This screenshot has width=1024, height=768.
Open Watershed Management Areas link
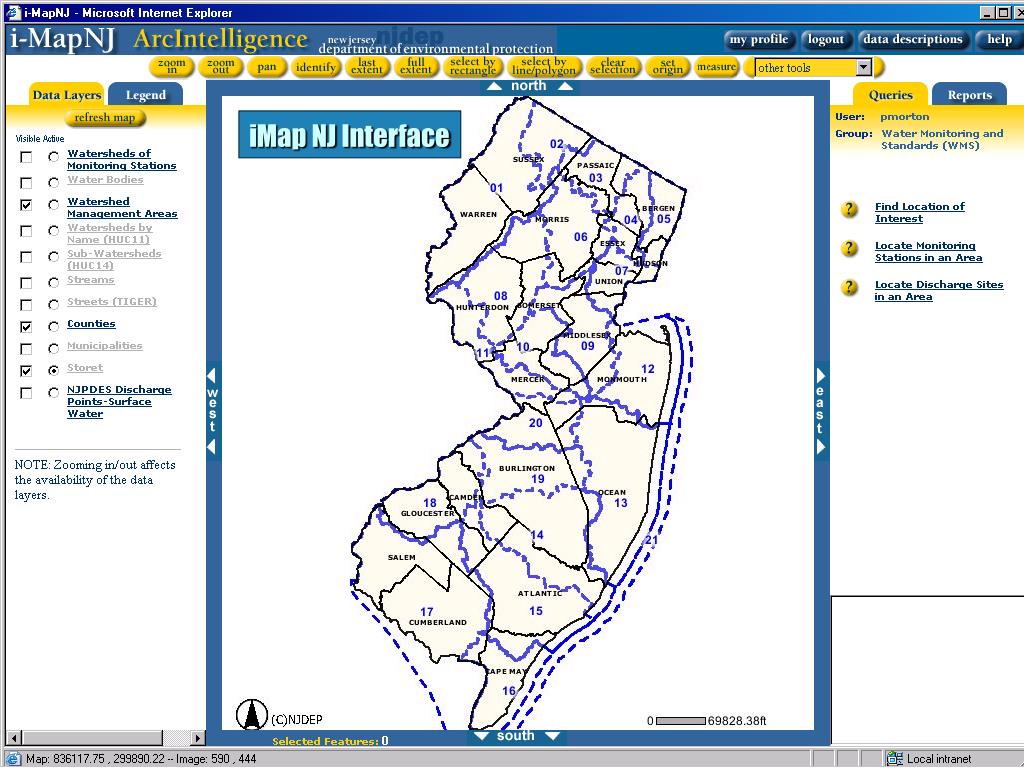122,208
